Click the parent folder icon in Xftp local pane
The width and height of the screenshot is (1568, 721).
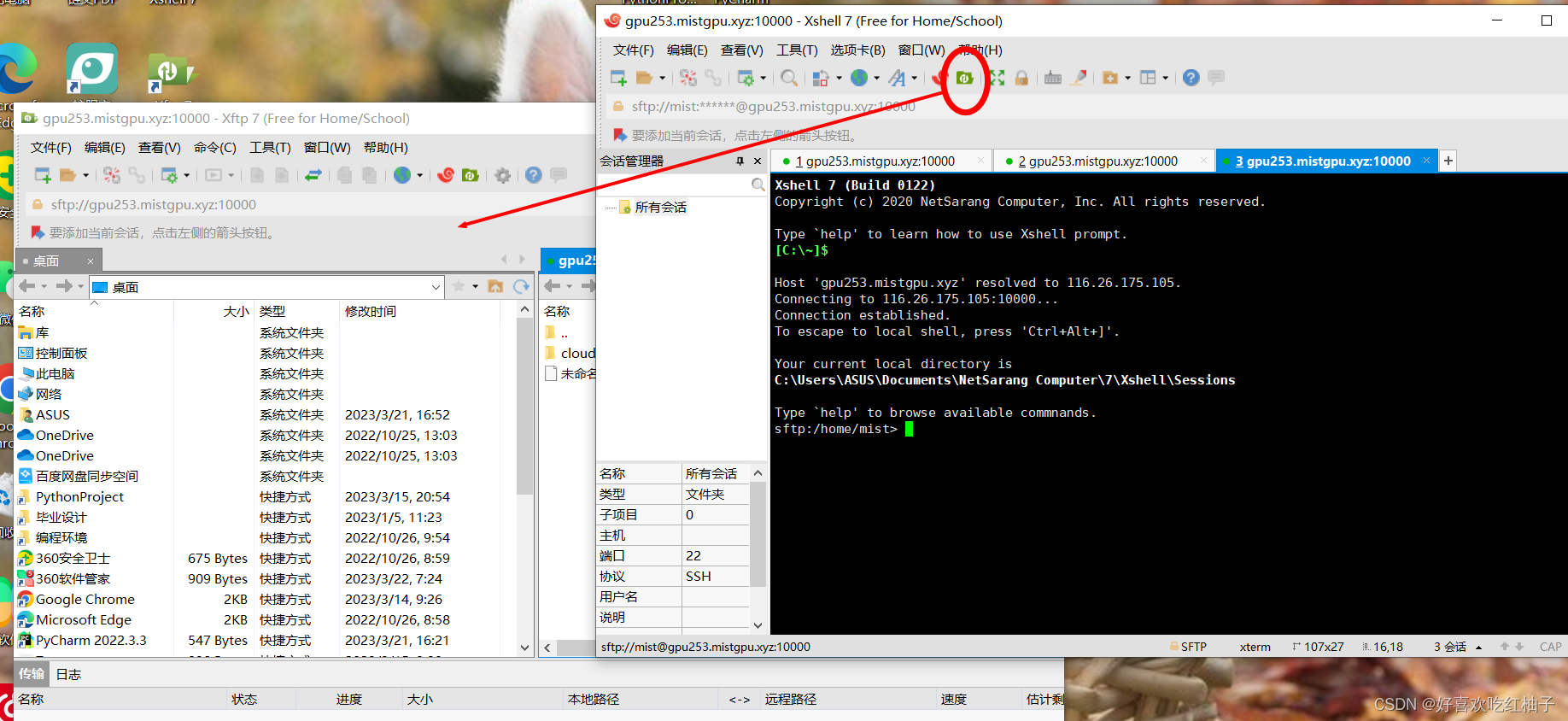(495, 286)
